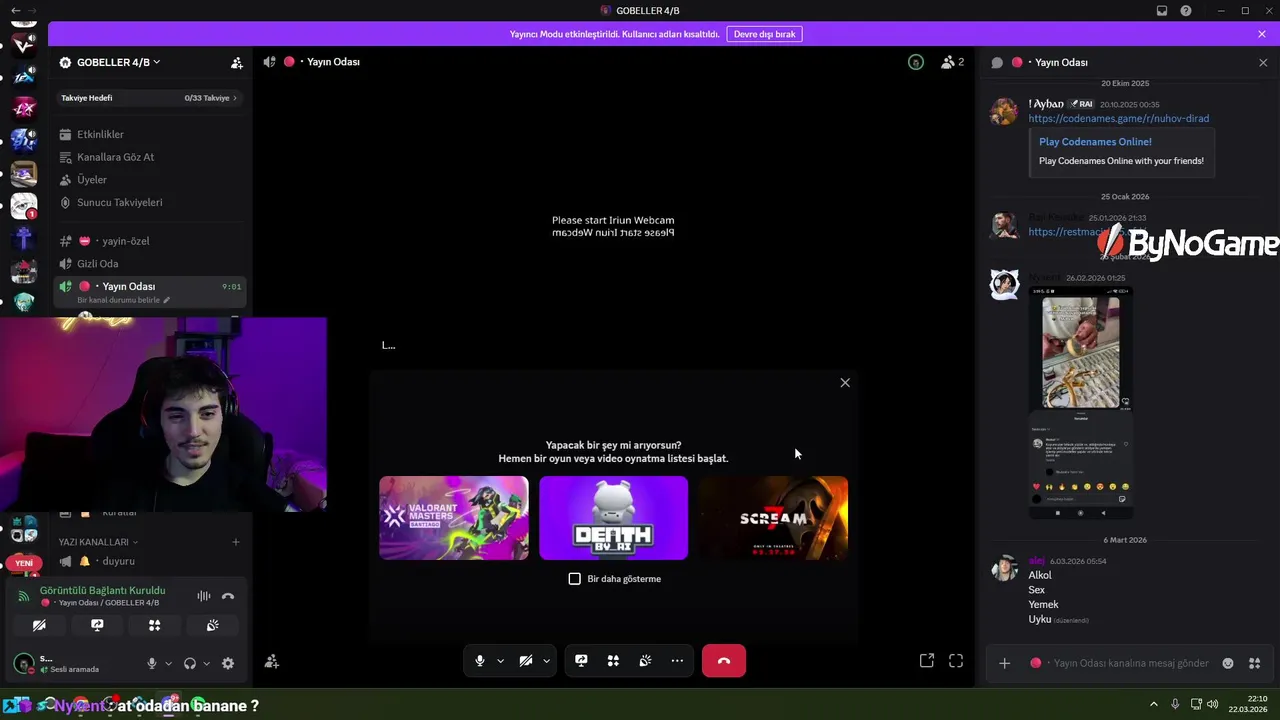
Task: Expand Takviye Hedefi boost goal arrow
Action: (x=235, y=98)
